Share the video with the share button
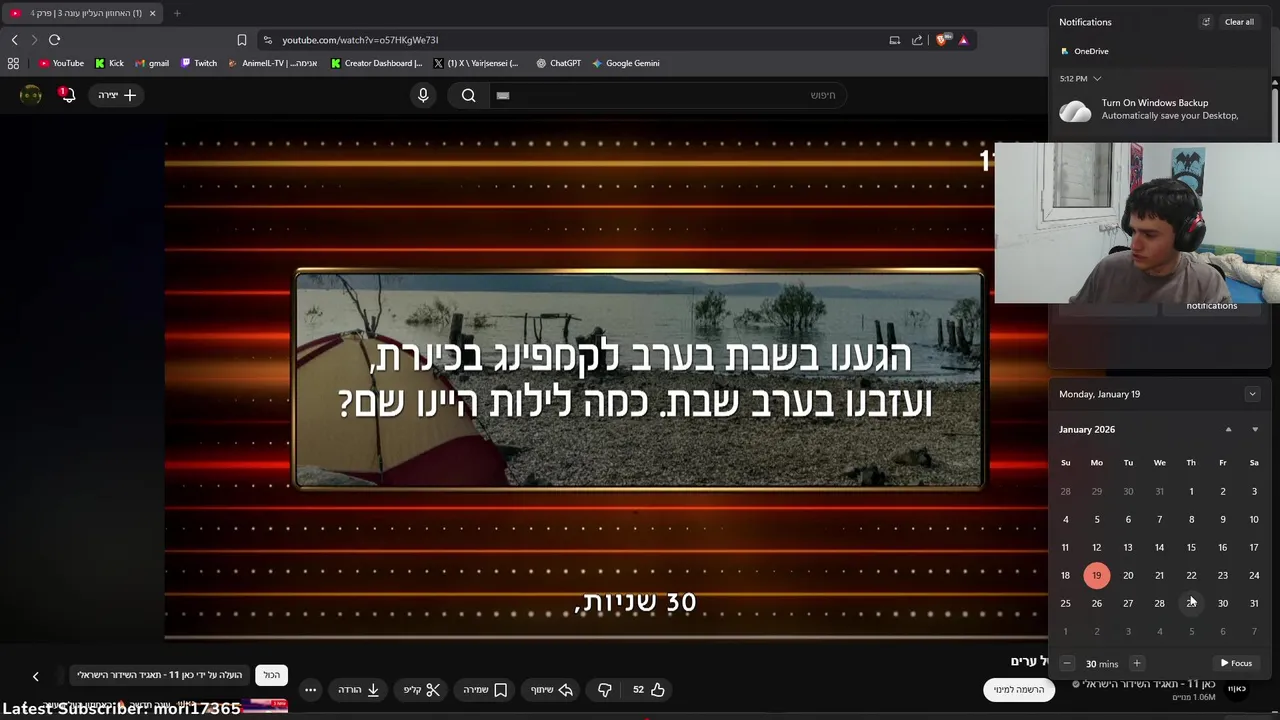 551,689
